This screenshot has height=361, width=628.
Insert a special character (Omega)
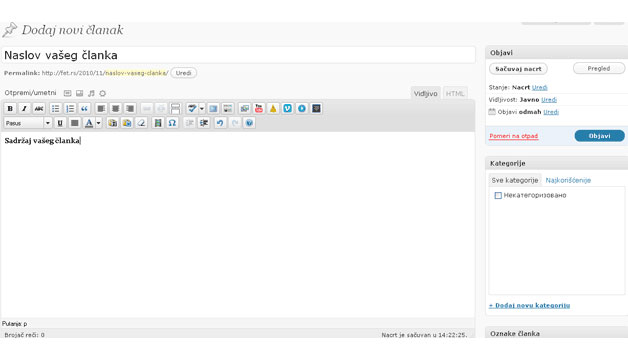[x=172, y=123]
